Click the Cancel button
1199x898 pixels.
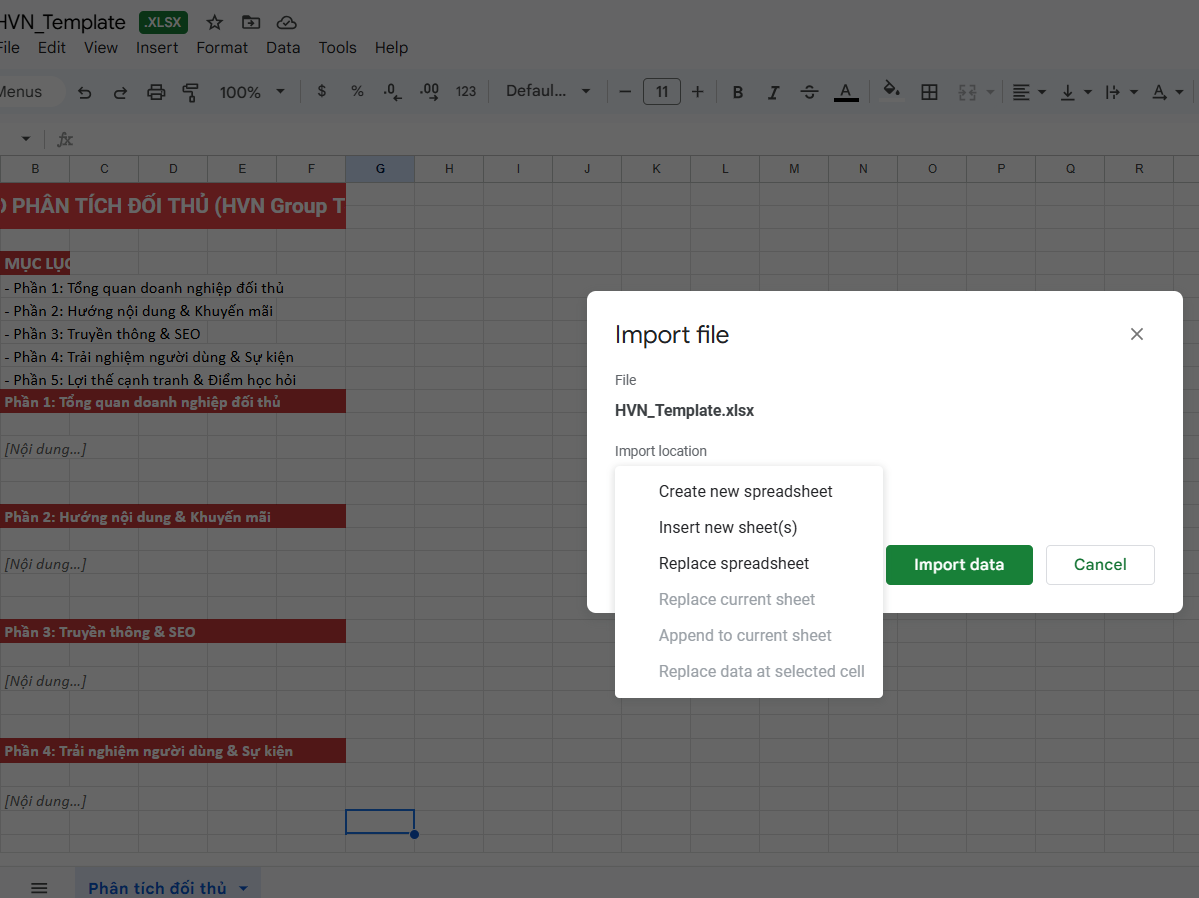[1100, 565]
